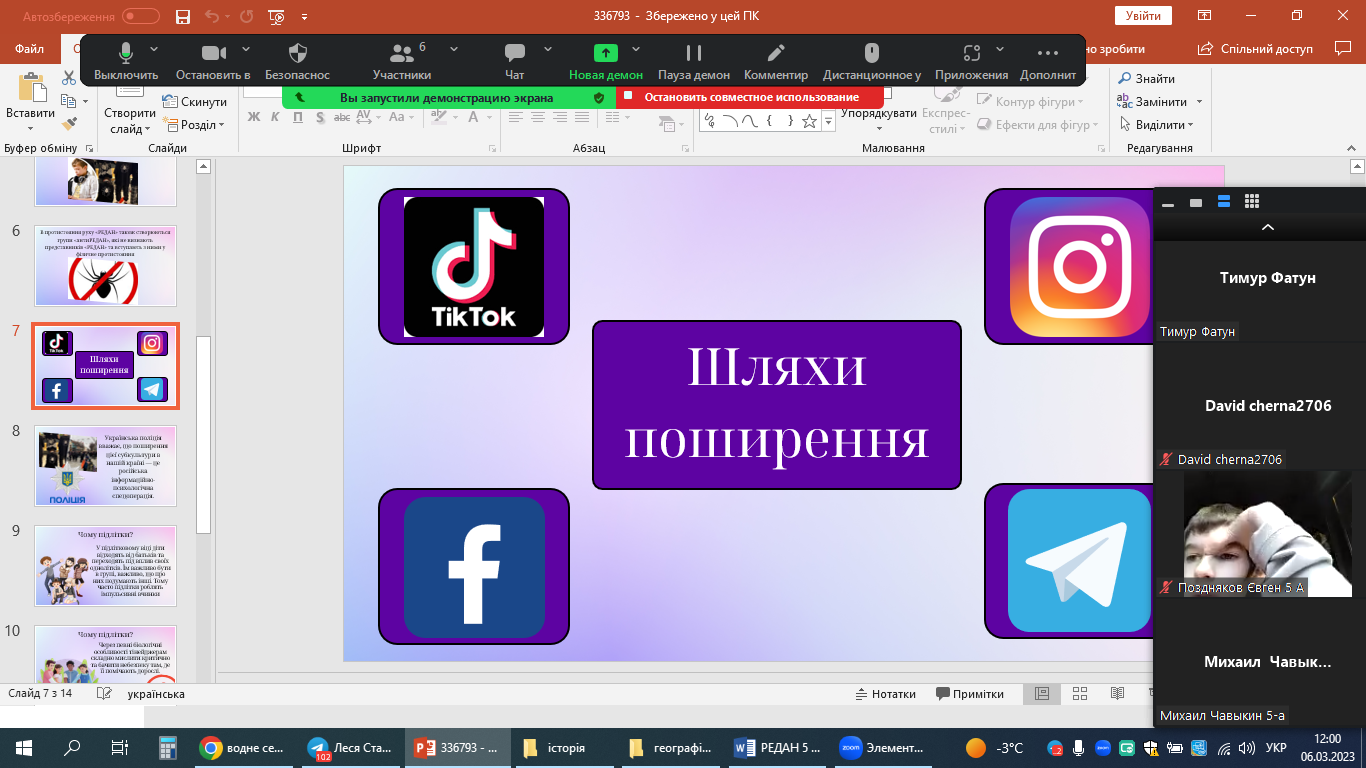The width and height of the screenshot is (1366, 768).
Task: Open the File tab
Action: [30, 48]
